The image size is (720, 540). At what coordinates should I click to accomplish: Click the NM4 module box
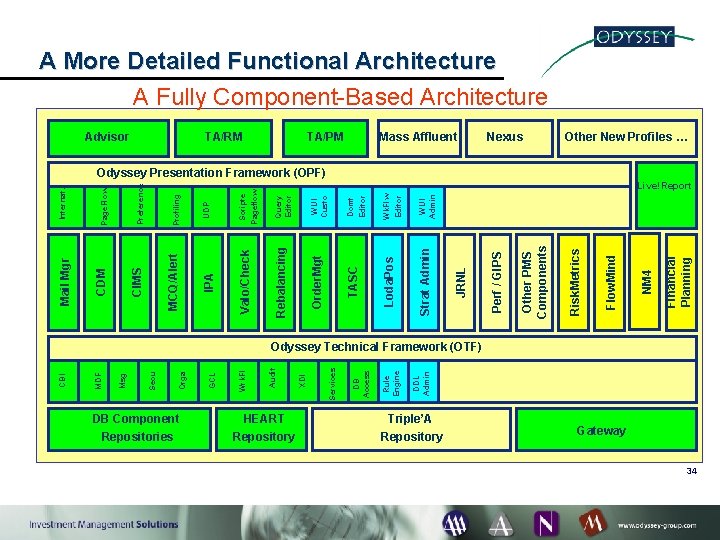[645, 281]
